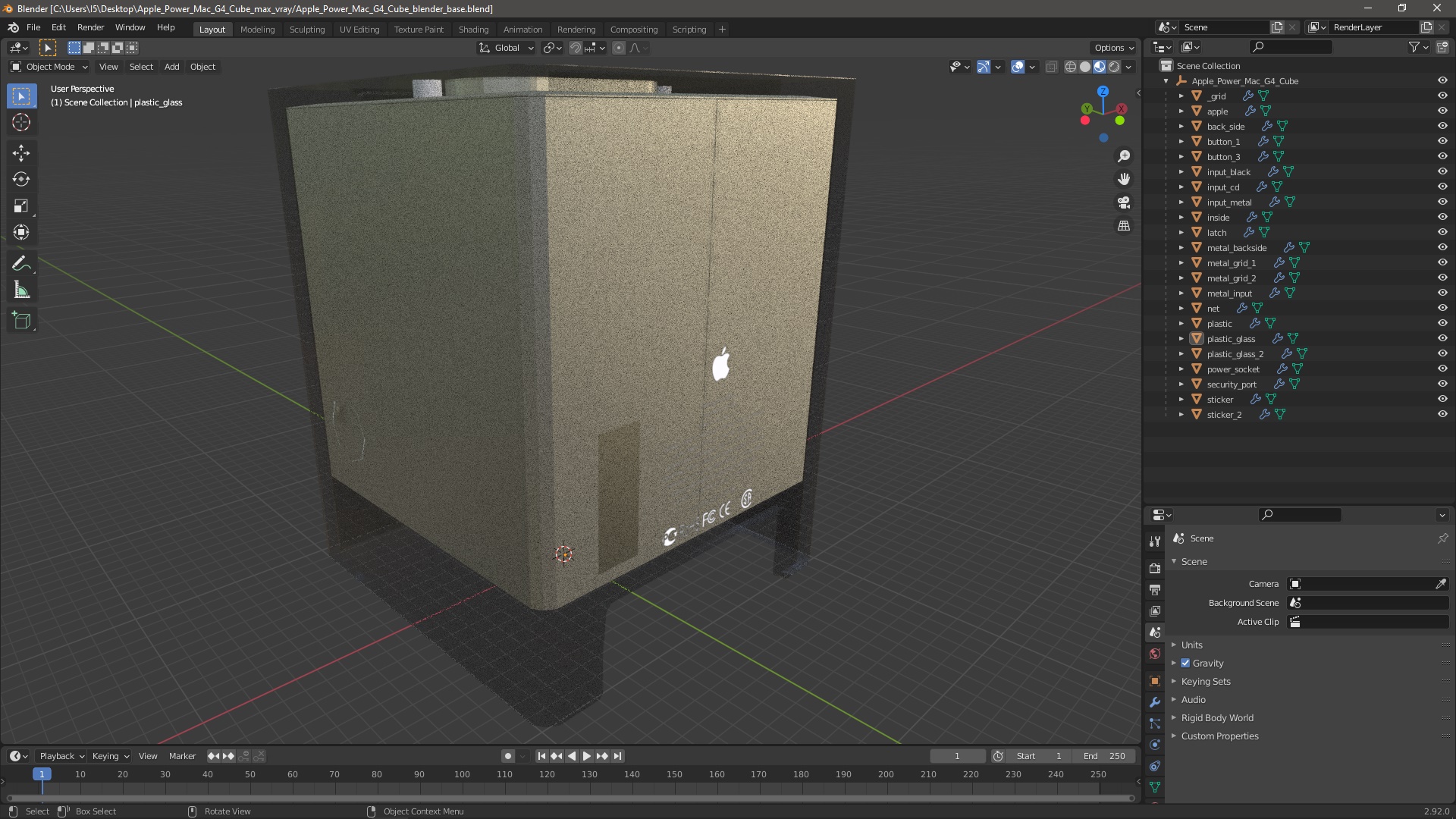The image size is (1456, 819).
Task: Click the zoom view magnifier icon
Action: pos(1124,156)
